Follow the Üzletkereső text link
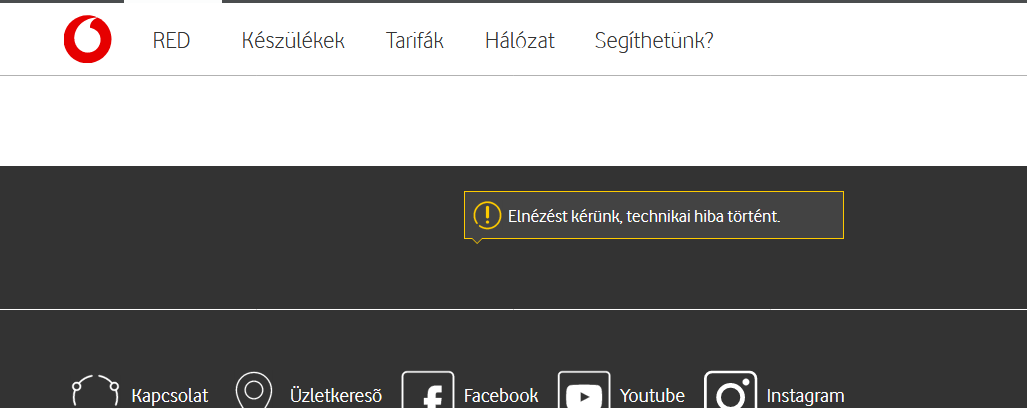 pos(336,396)
